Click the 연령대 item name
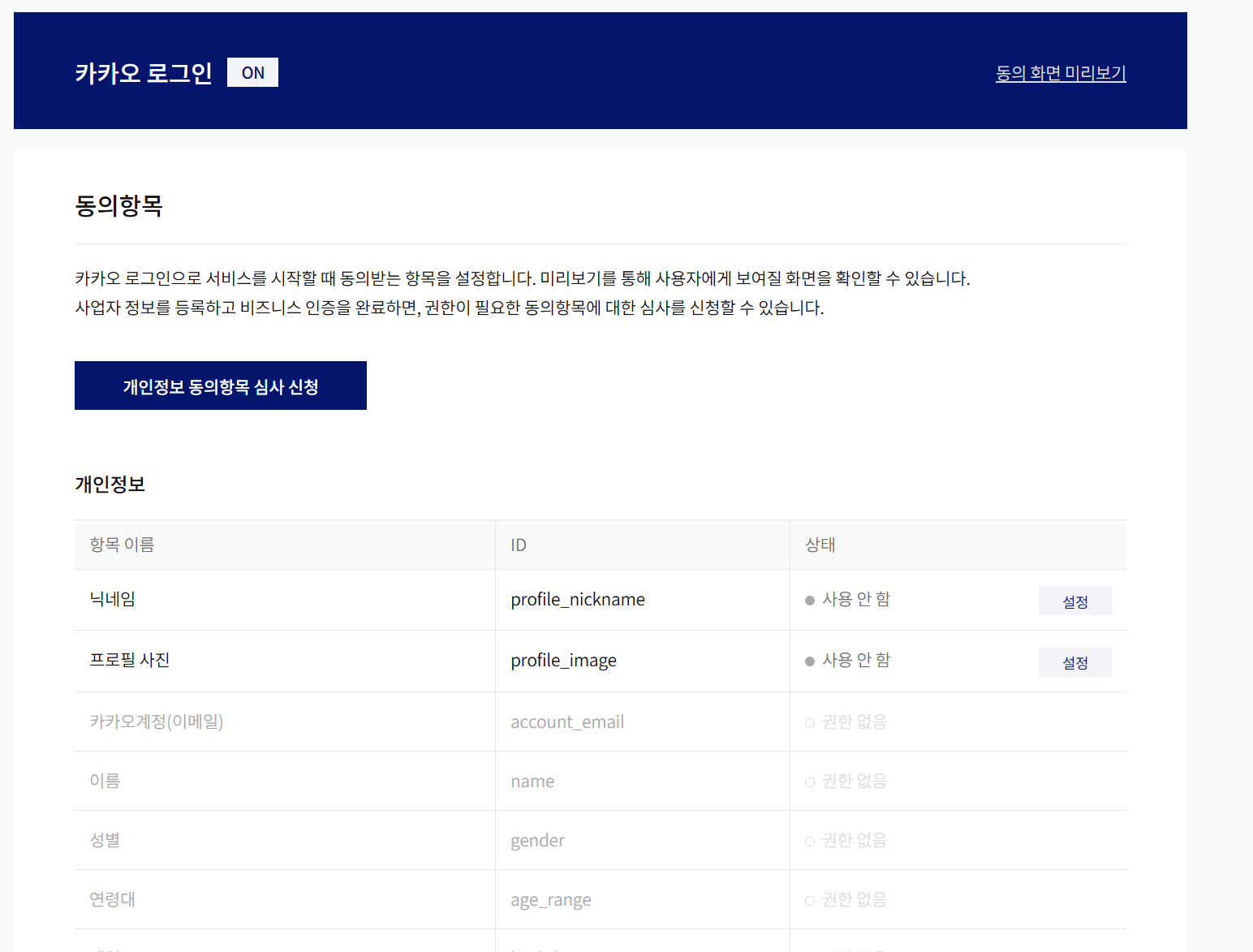 coord(113,899)
